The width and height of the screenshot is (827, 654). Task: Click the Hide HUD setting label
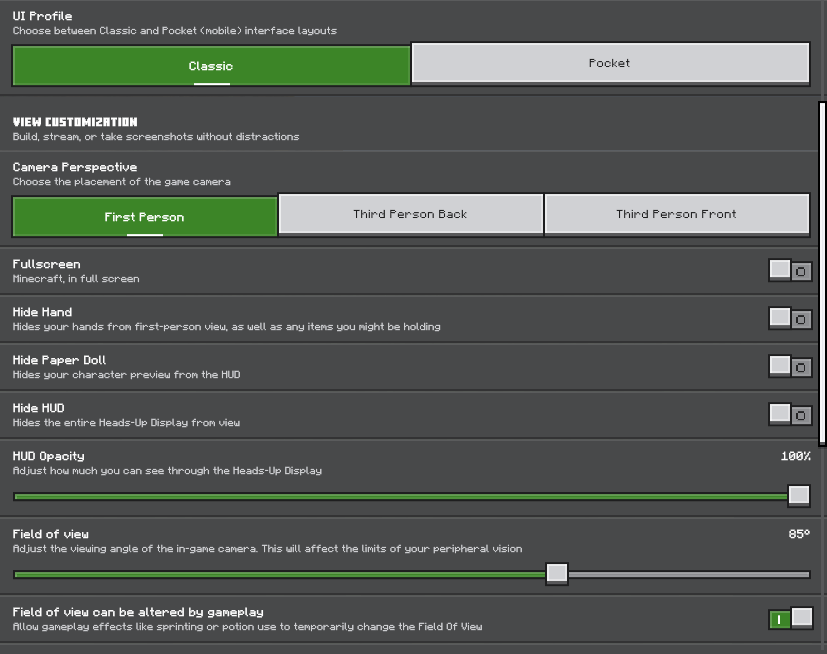pos(39,408)
